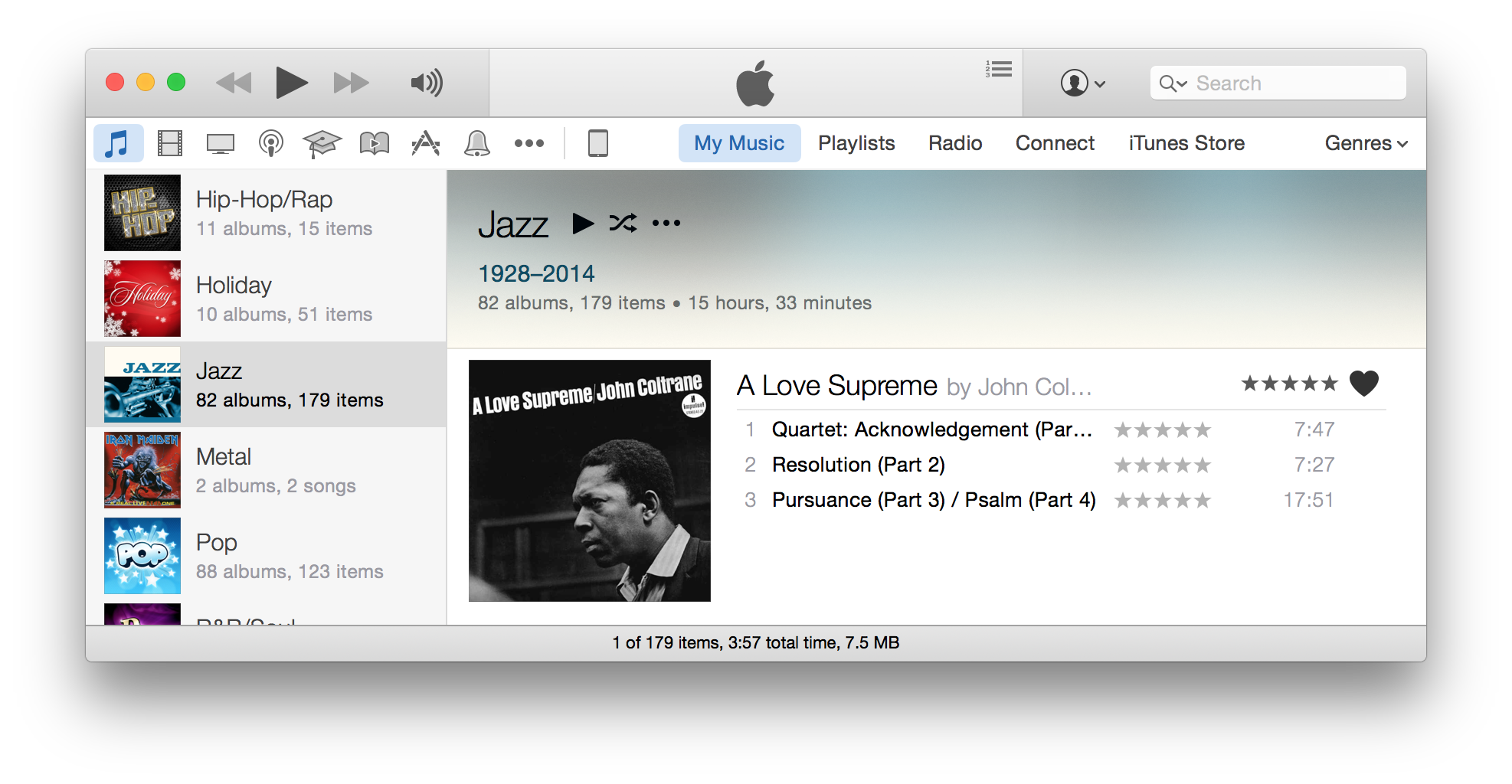Image resolution: width=1512 pixels, height=784 pixels.
Task: Click the Hip-Hop genre artwork thumbnail
Action: pos(142,213)
